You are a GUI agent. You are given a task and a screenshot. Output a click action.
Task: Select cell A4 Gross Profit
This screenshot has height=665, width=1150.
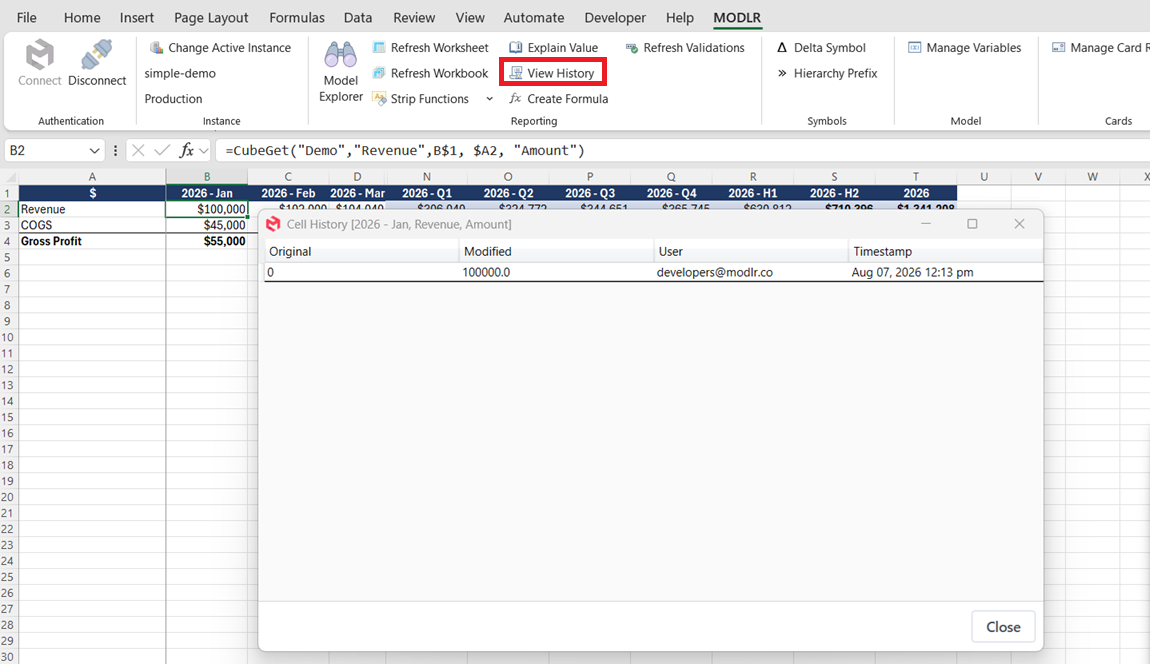click(x=92, y=241)
